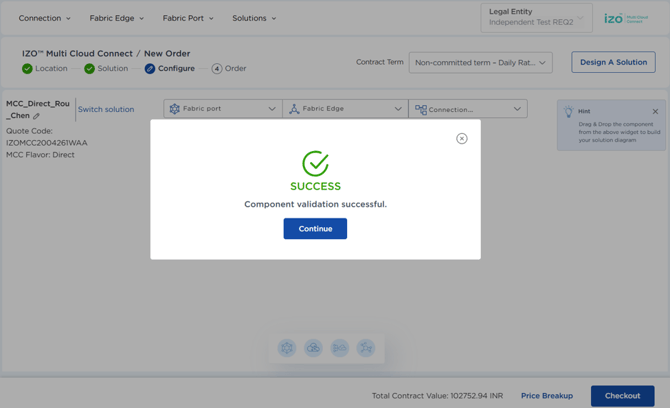Expand the Connection widget dropdown
Viewport: 670px width, 408px height.
[517, 109]
